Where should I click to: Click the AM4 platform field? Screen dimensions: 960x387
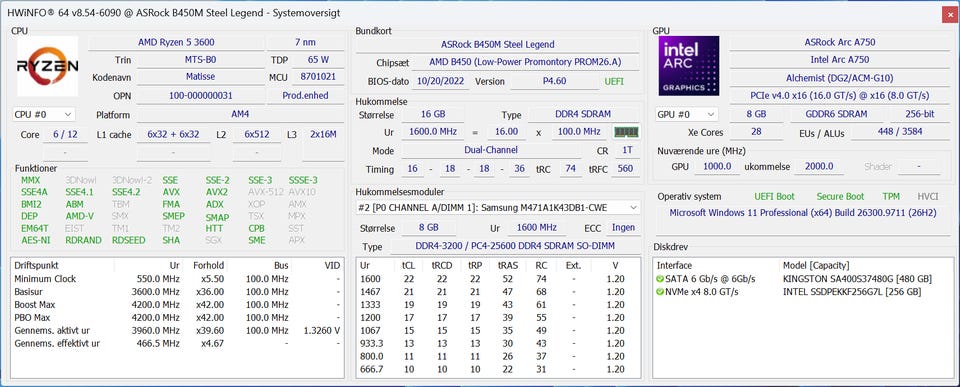pyautogui.click(x=241, y=115)
